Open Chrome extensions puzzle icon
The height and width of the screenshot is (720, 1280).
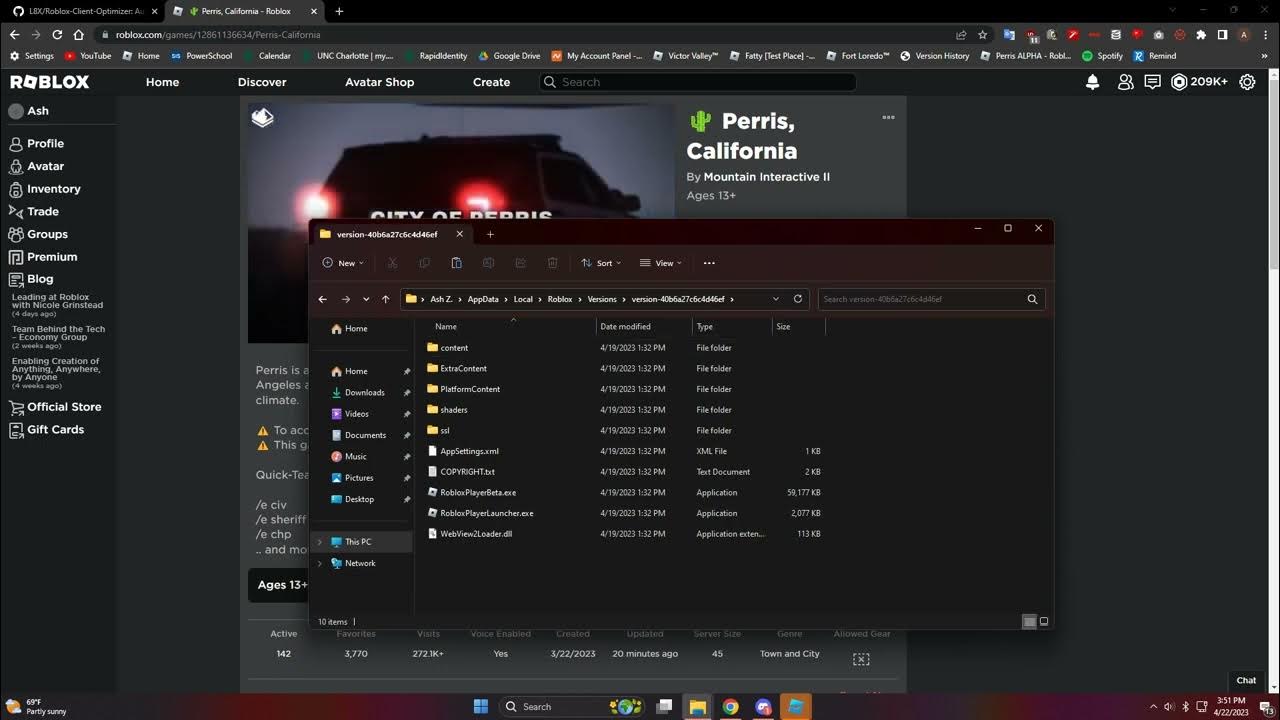[1201, 35]
